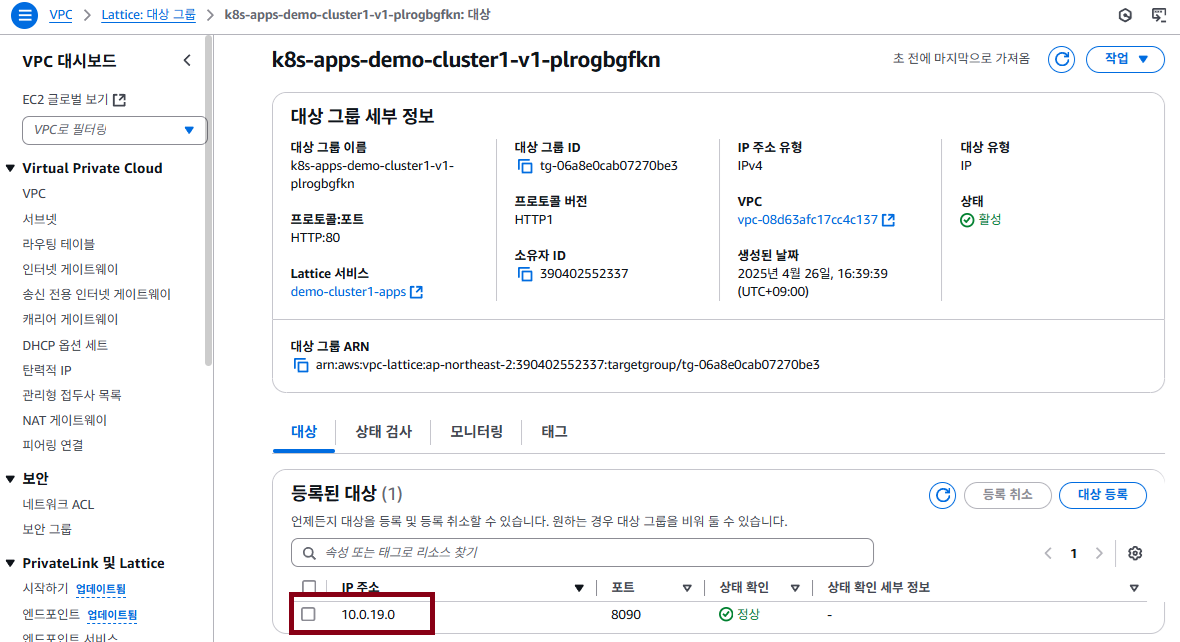Image resolution: width=1180 pixels, height=642 pixels.
Task: Open the VPC로 필터링 dropdown
Action: click(114, 130)
